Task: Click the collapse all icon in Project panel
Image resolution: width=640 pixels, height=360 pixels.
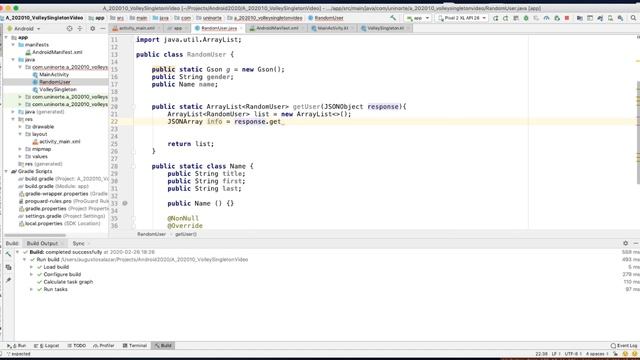Action: coord(80,29)
